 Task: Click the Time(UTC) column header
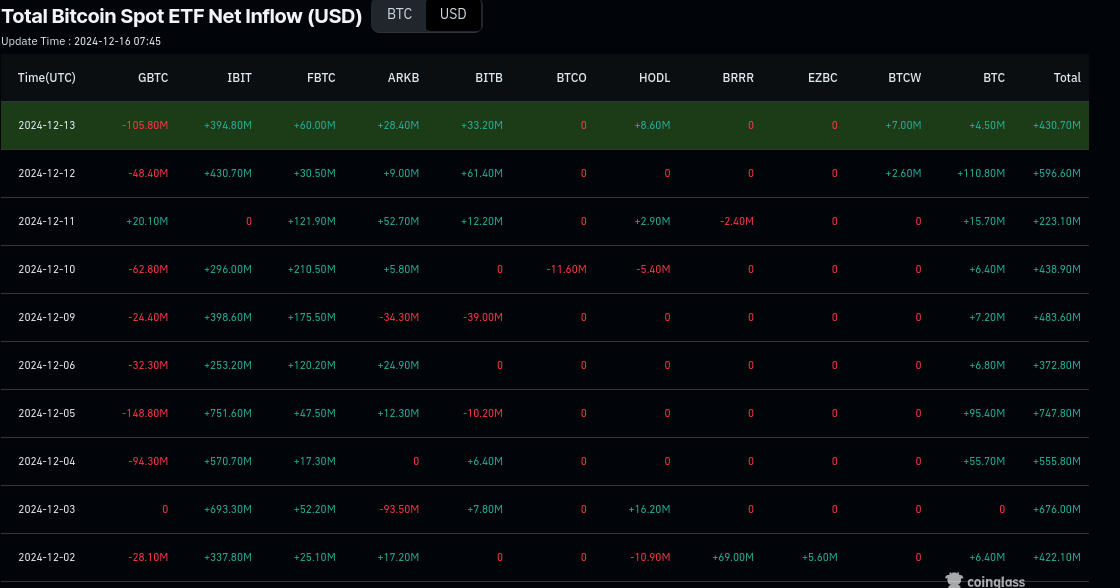tap(47, 78)
